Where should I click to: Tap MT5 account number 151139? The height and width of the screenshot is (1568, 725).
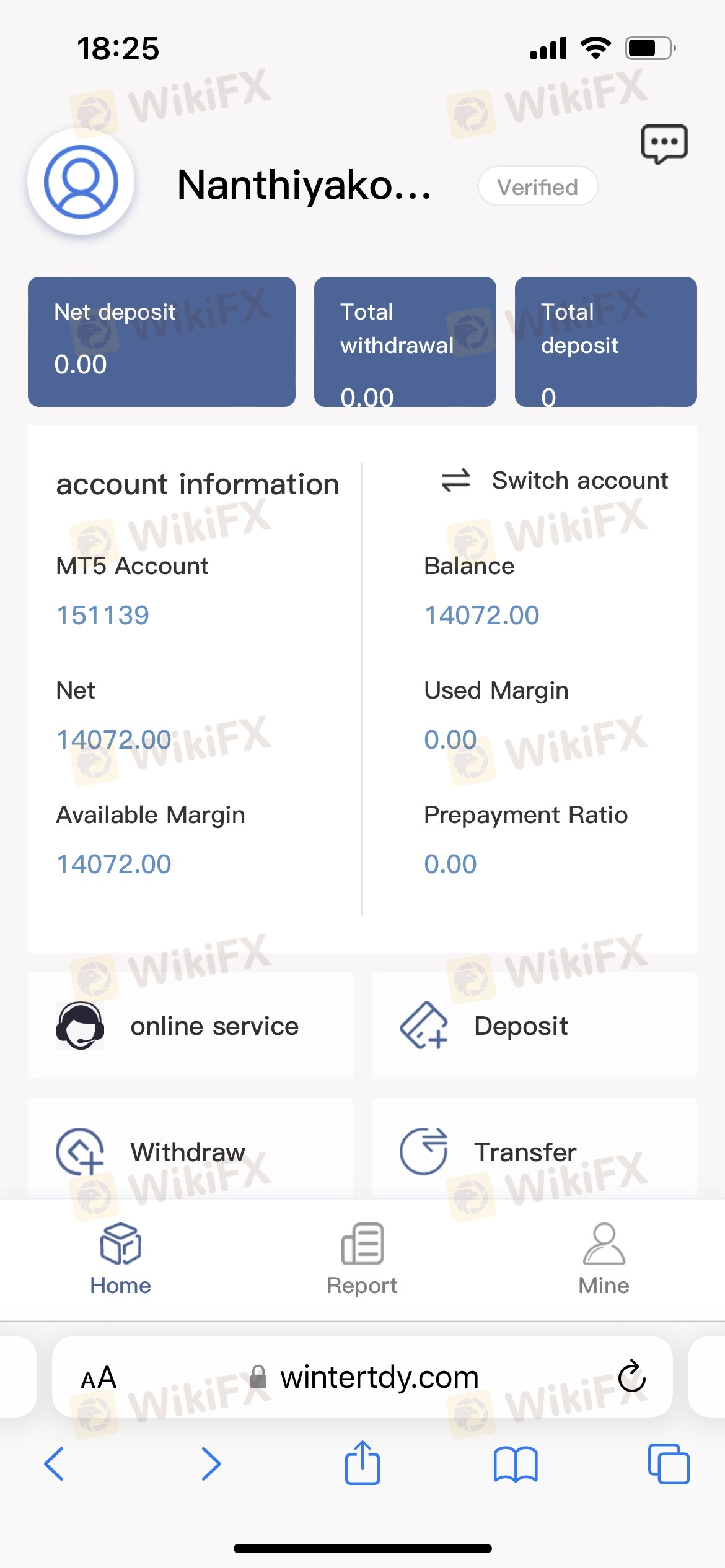click(x=103, y=615)
